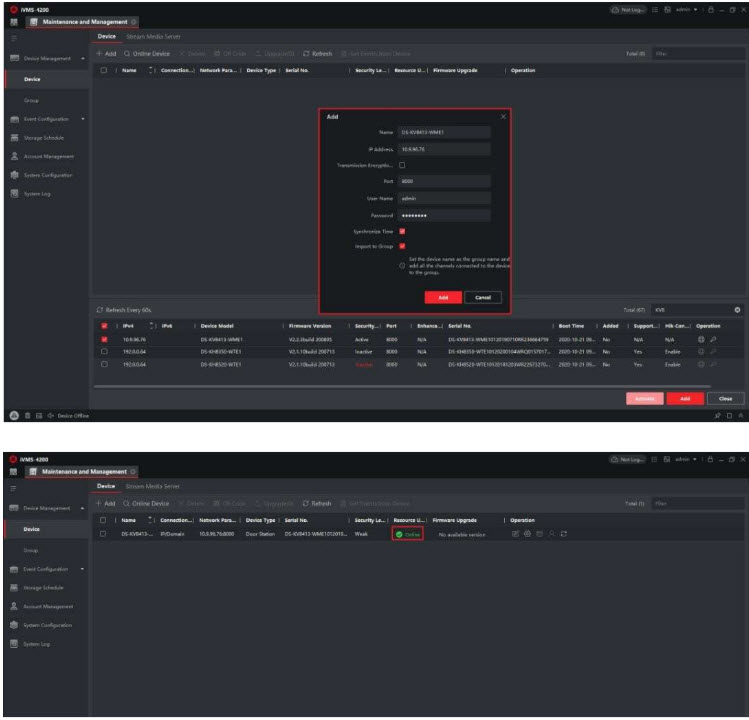Image resolution: width=749 pixels, height=720 pixels.
Task: Click Cancel in the Add dialog
Action: (x=483, y=297)
